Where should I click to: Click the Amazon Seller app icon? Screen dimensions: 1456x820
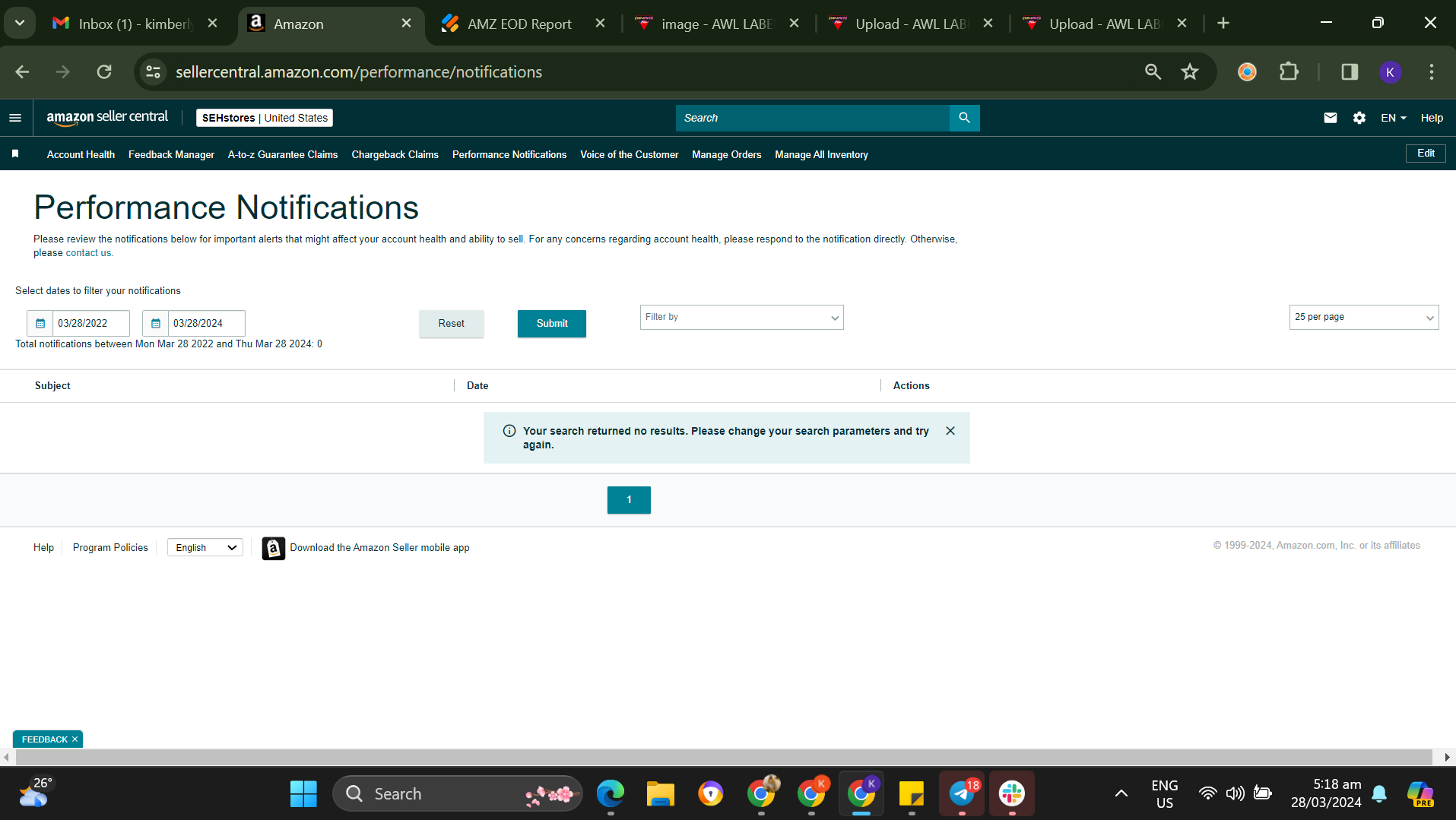tap(274, 548)
